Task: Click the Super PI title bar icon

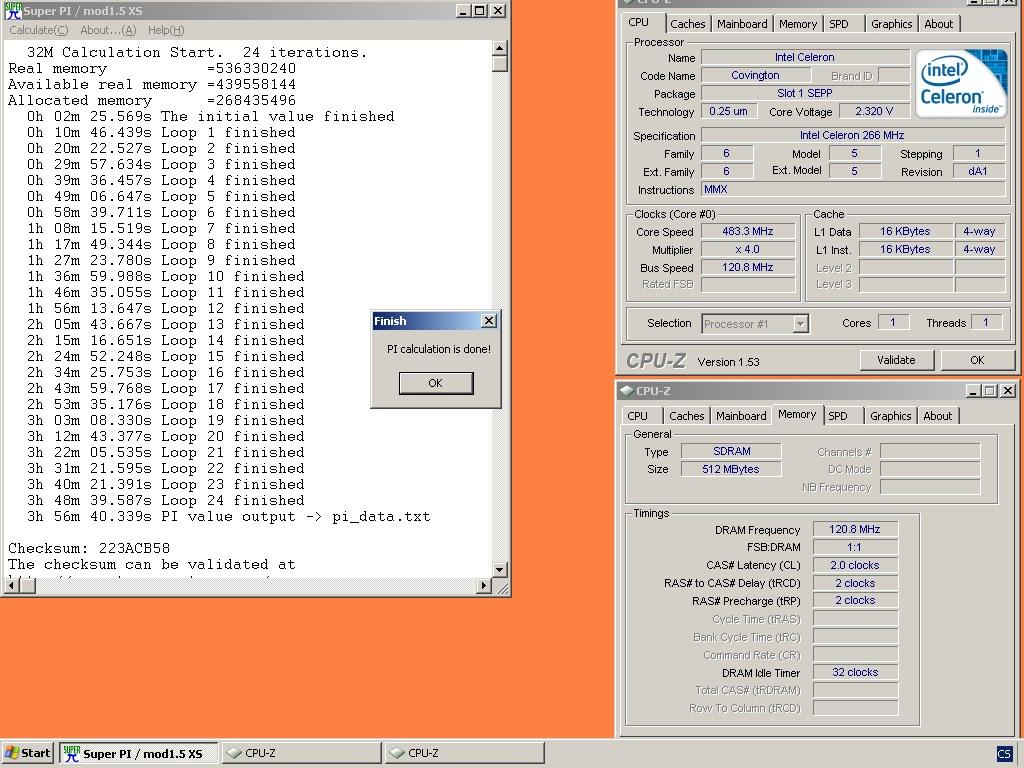Action: pos(13,10)
